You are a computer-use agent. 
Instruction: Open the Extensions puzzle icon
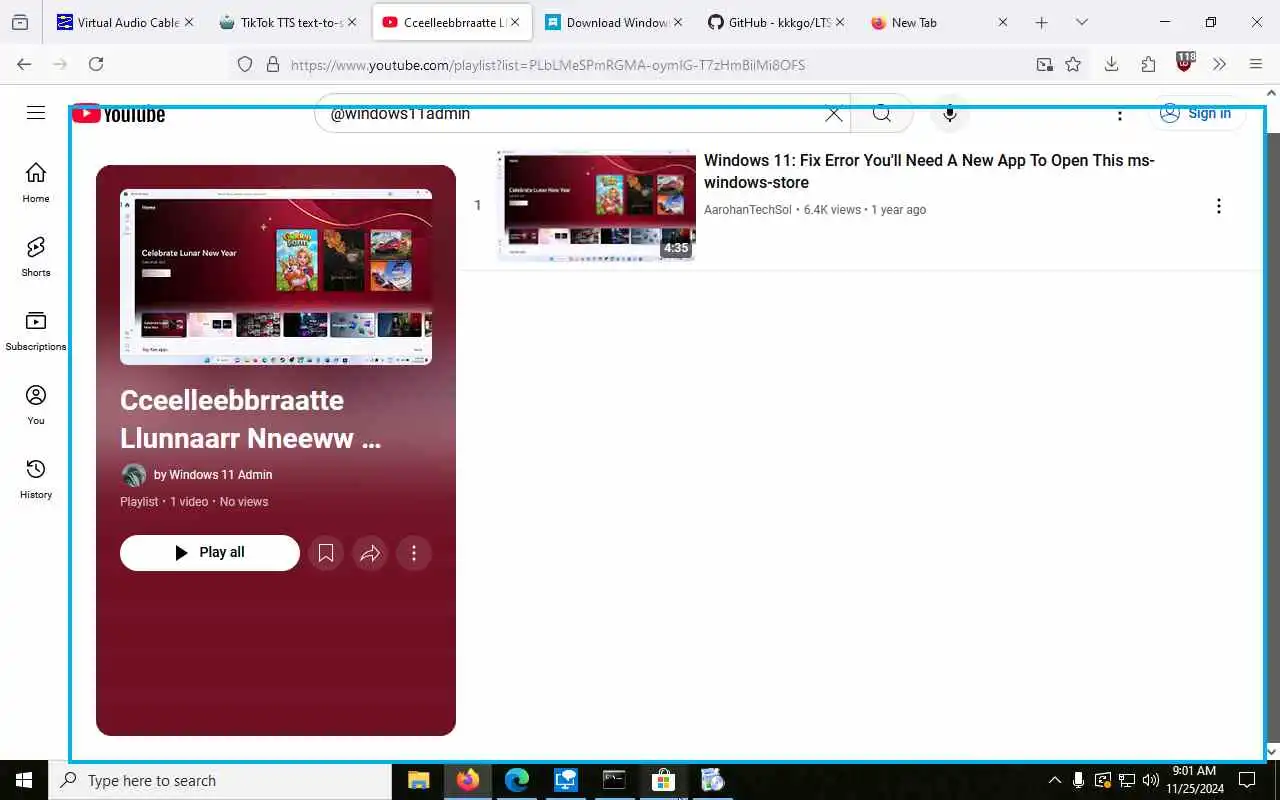(1148, 64)
